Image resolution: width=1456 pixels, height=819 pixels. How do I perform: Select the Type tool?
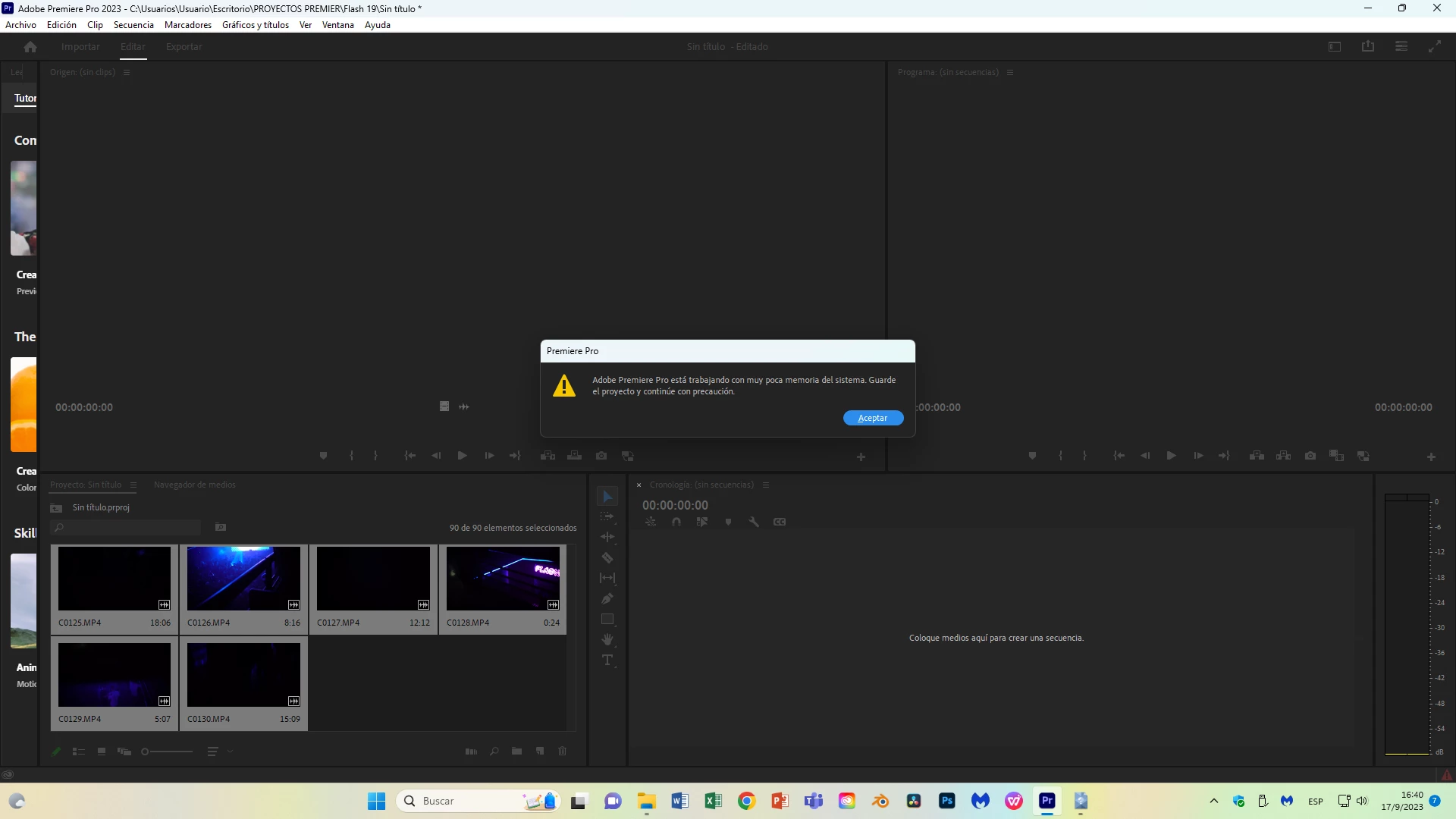coord(607,661)
